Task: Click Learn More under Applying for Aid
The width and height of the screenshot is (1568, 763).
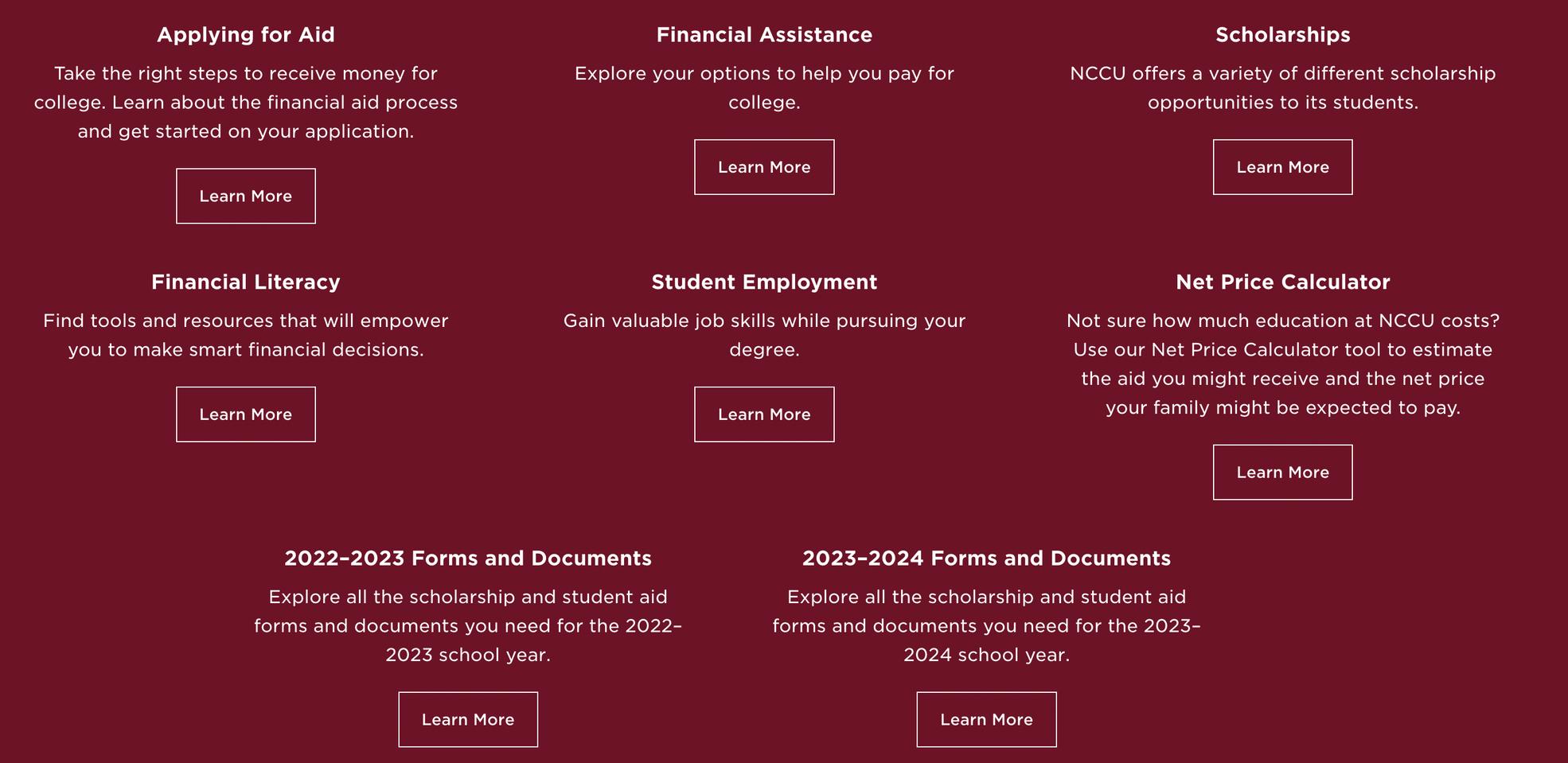Action: pyautogui.click(x=245, y=196)
